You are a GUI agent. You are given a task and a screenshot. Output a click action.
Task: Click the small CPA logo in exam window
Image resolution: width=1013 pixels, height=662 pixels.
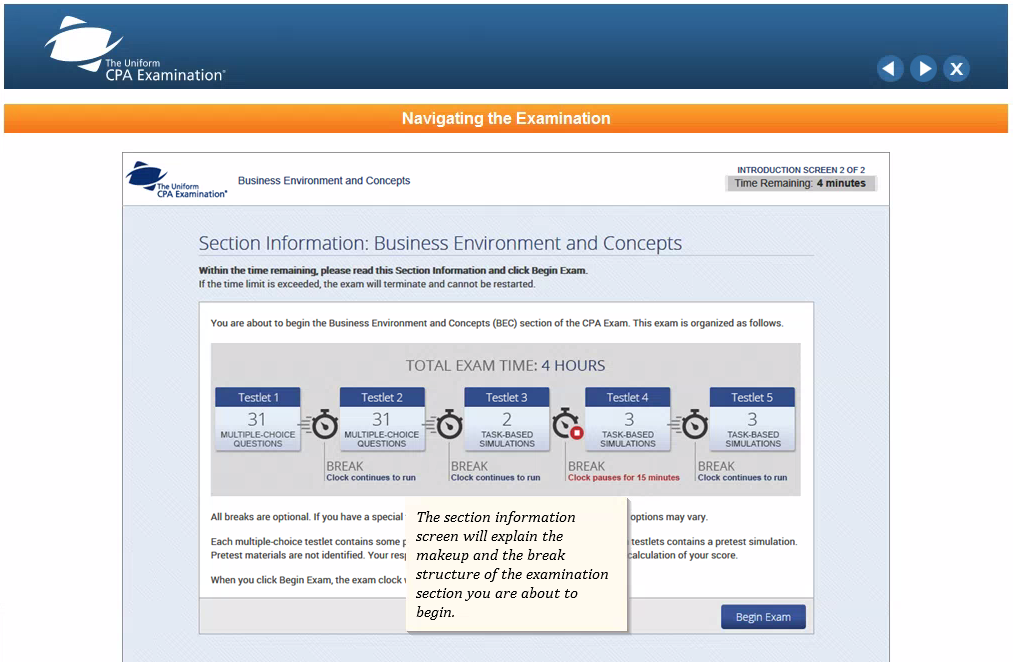(x=176, y=180)
